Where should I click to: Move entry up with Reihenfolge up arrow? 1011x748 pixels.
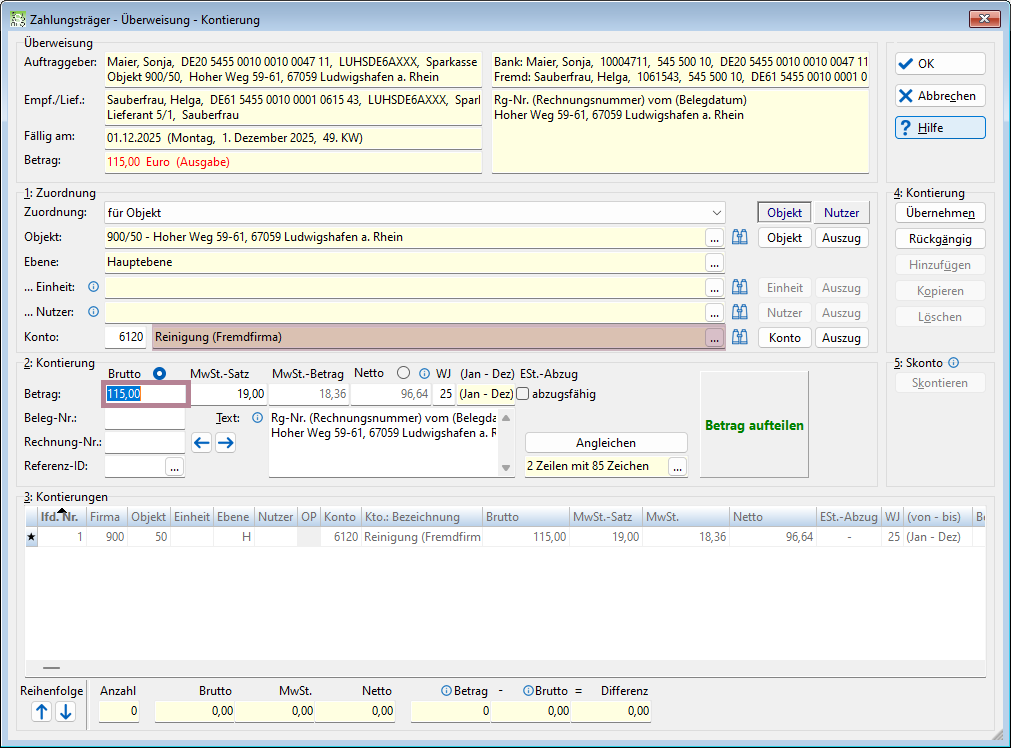pyautogui.click(x=42, y=712)
